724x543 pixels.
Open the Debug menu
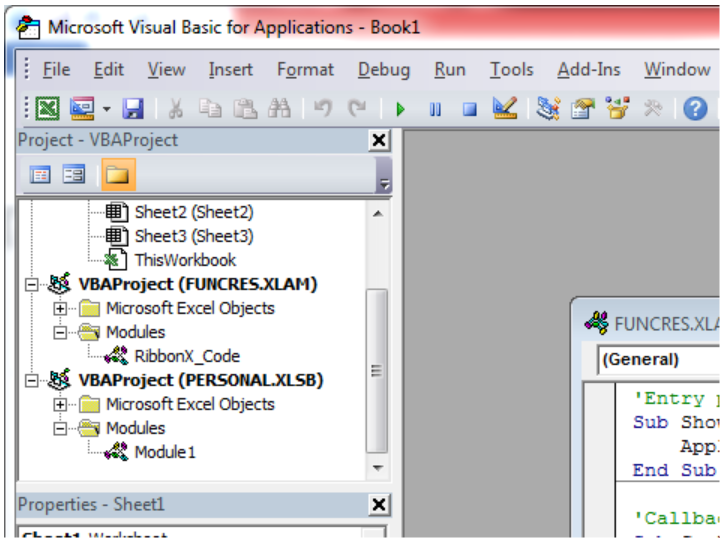point(384,70)
